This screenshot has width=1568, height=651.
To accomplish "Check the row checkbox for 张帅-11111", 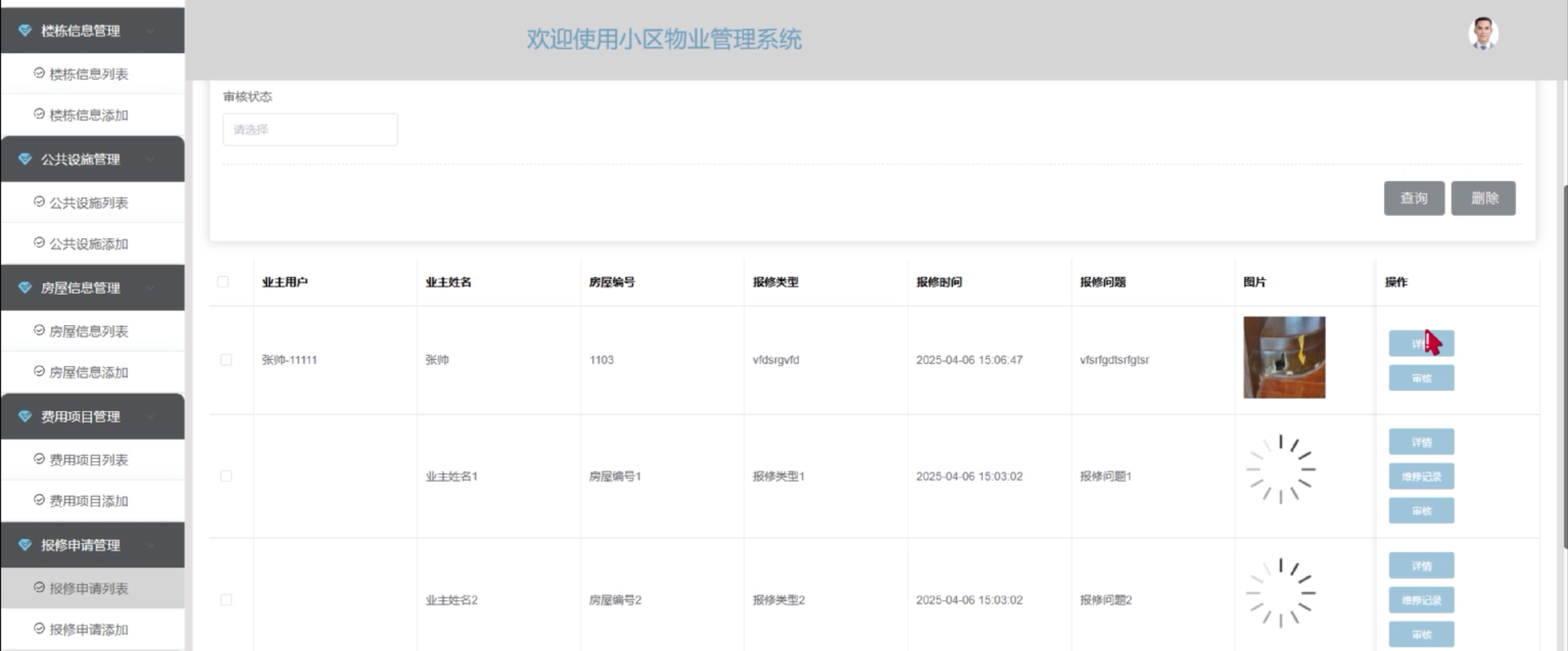I will (226, 360).
